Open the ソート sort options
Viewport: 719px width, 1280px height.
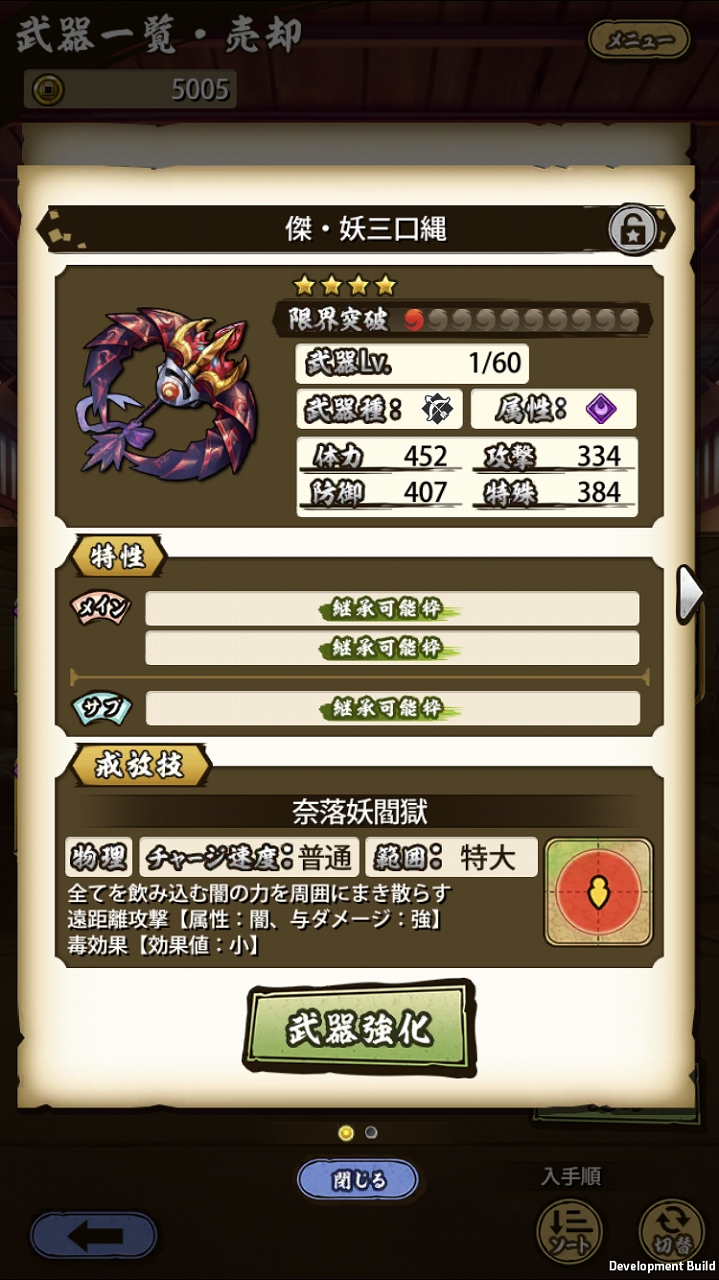[569, 1228]
